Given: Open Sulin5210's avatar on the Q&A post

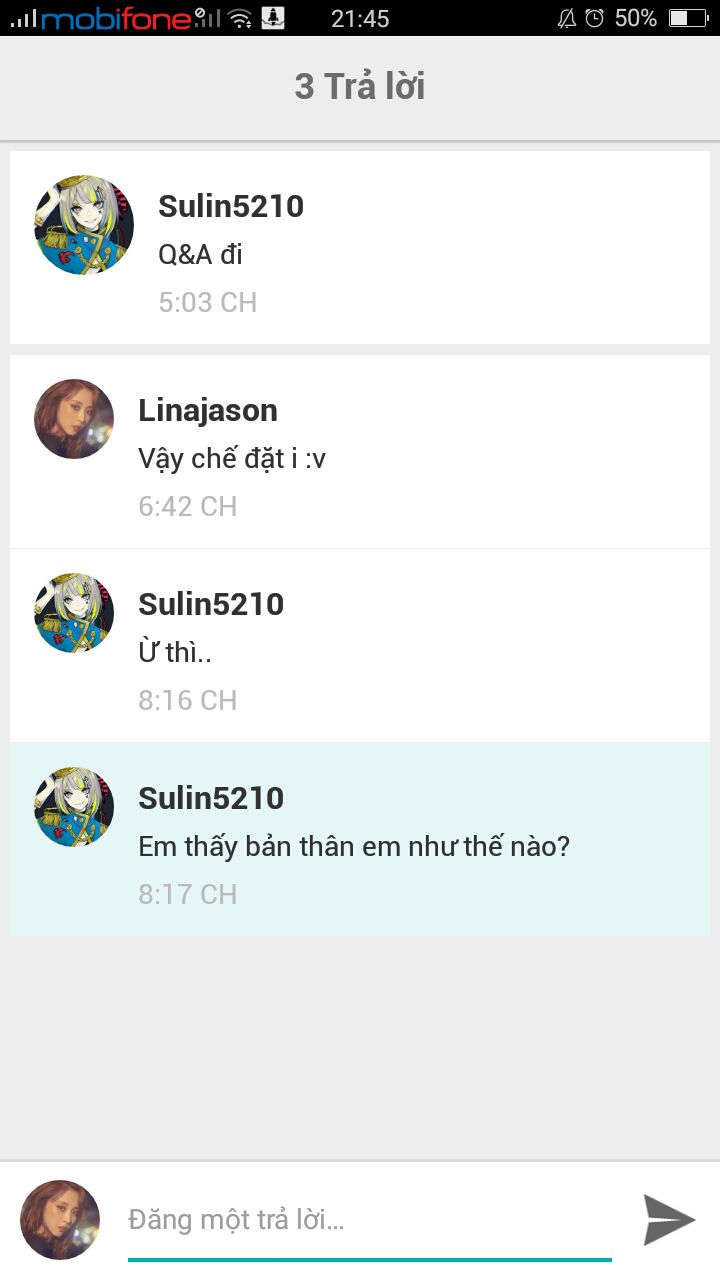Looking at the screenshot, I should pyautogui.click(x=84, y=225).
